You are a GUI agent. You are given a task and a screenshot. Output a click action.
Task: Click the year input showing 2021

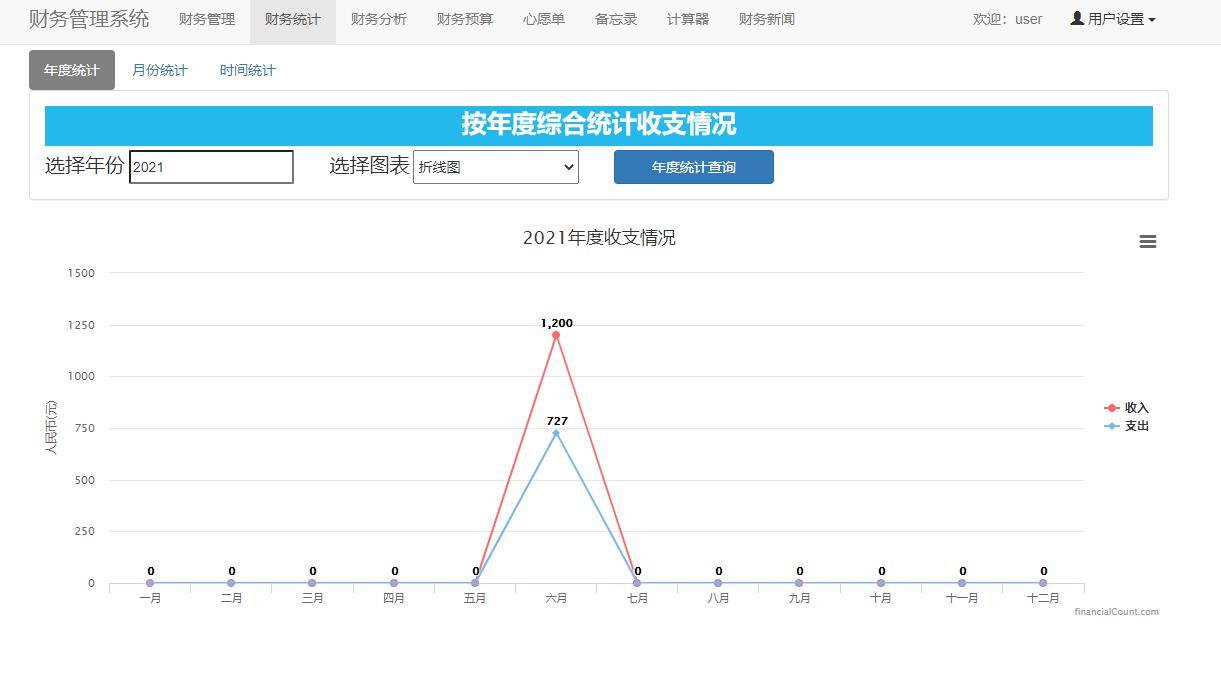[x=211, y=166]
